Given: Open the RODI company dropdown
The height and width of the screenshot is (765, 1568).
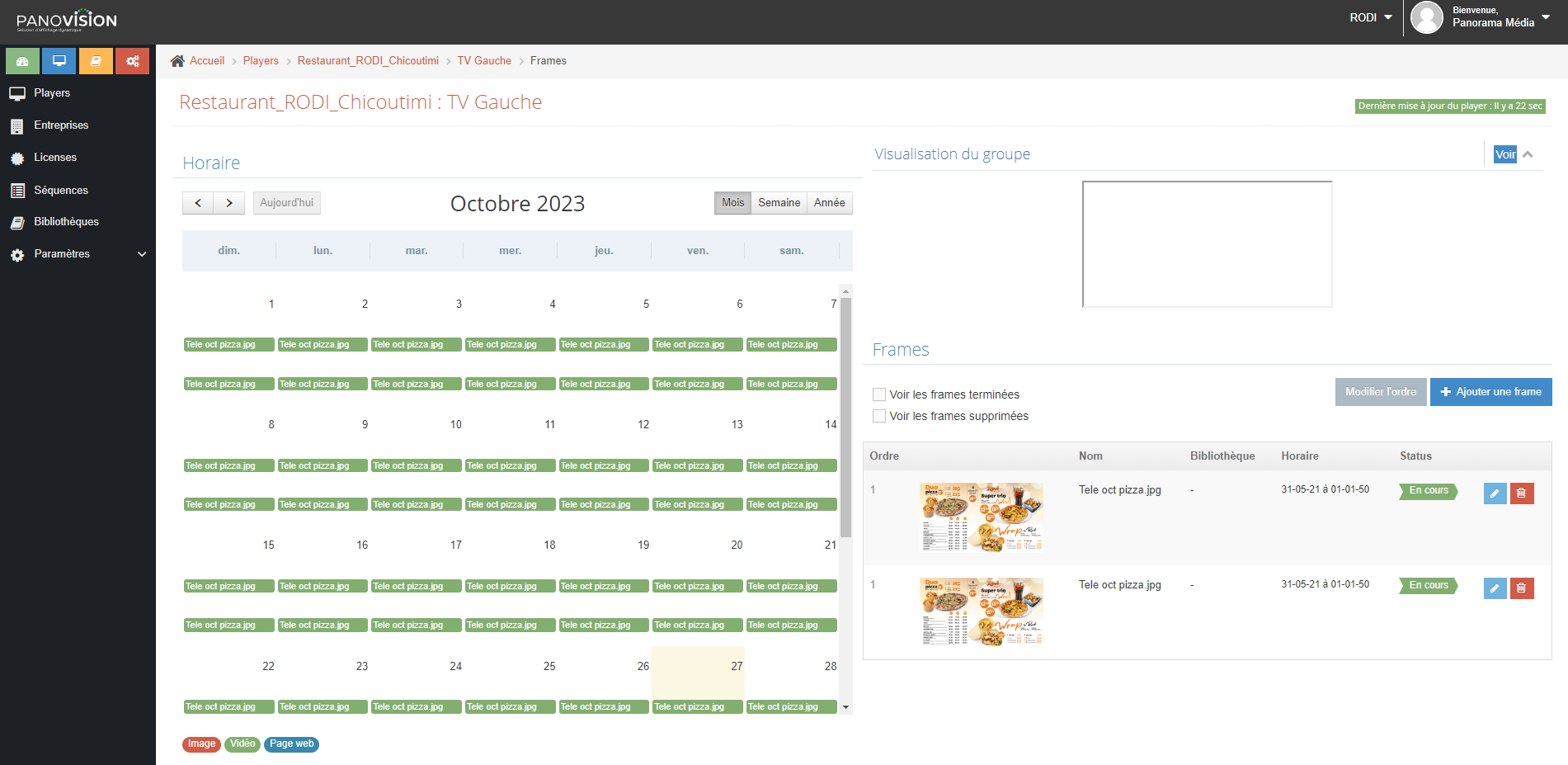Looking at the screenshot, I should 1371,17.
